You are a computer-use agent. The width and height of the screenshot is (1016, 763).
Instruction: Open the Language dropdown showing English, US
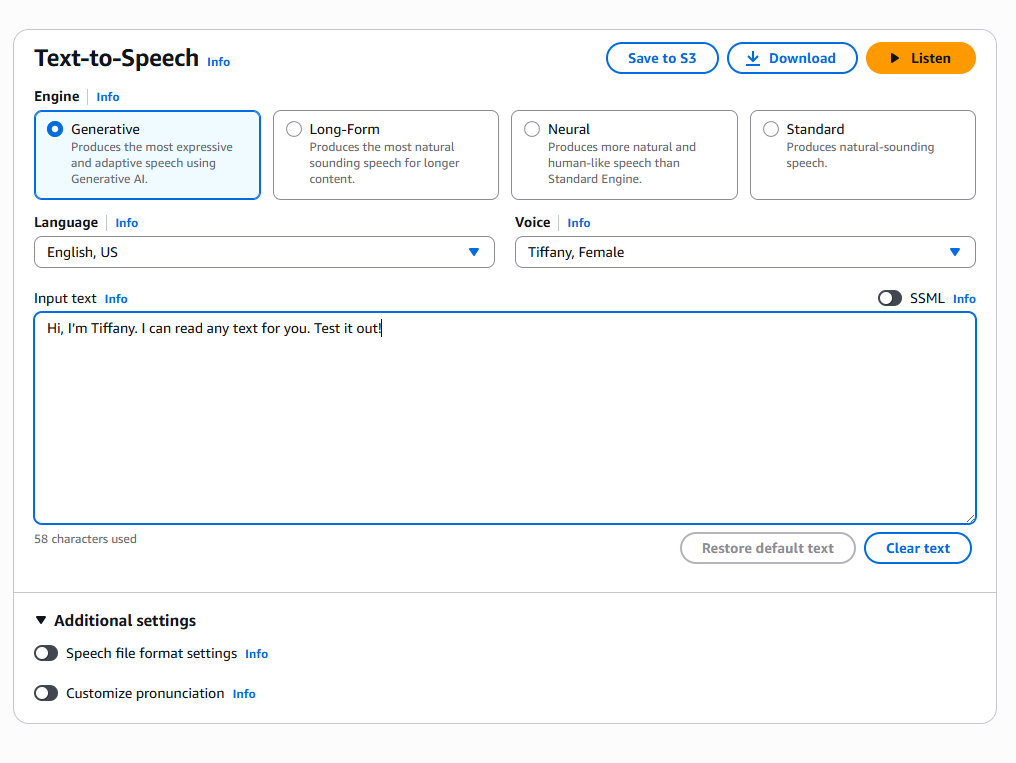264,252
